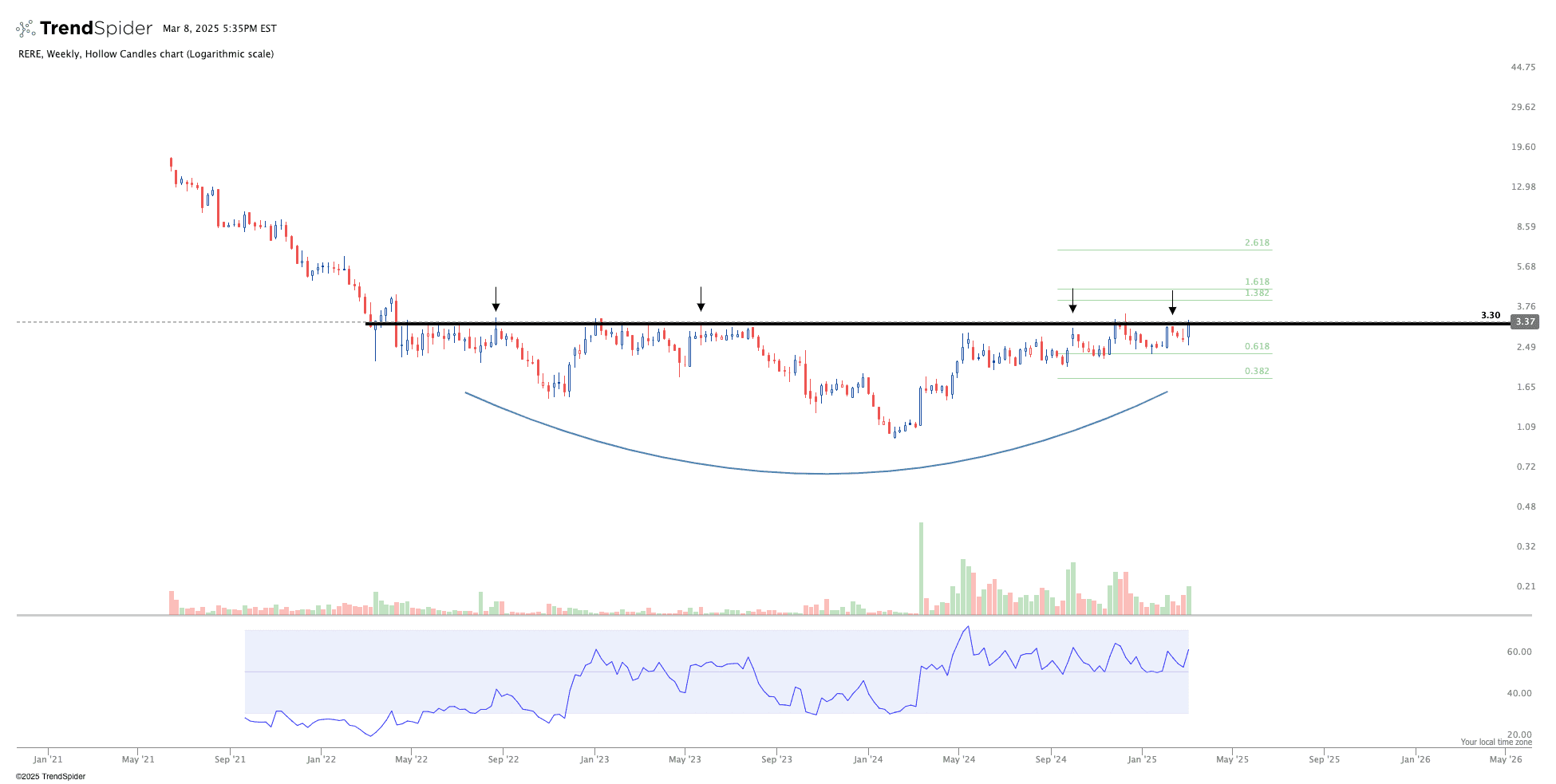The image size is (1556, 784).
Task: Click the ©2025 TrendSpider copyright text
Action: [50, 776]
